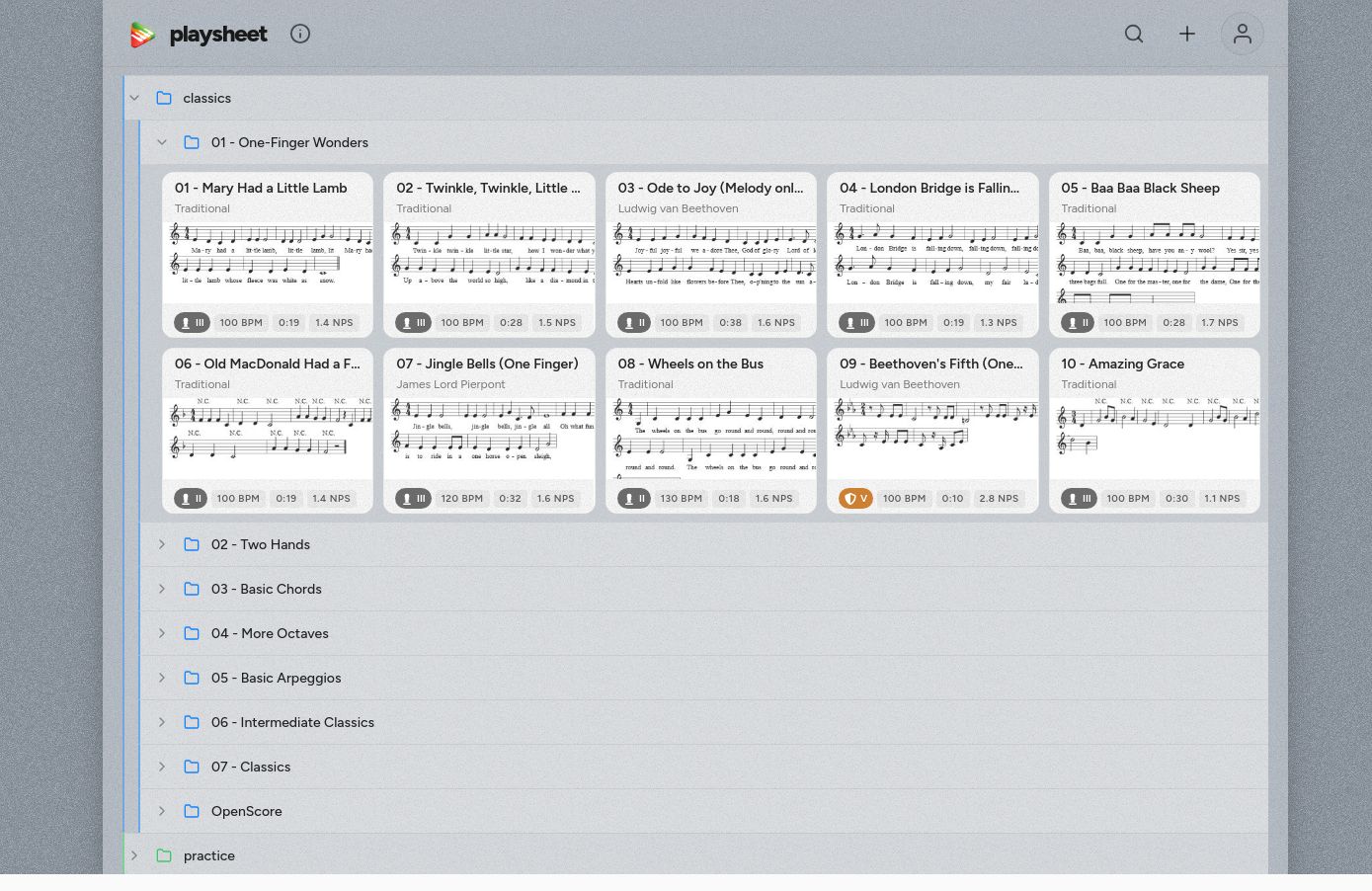This screenshot has height=891, width=1372.
Task: Open the OpenScore folder row
Action: click(x=246, y=811)
